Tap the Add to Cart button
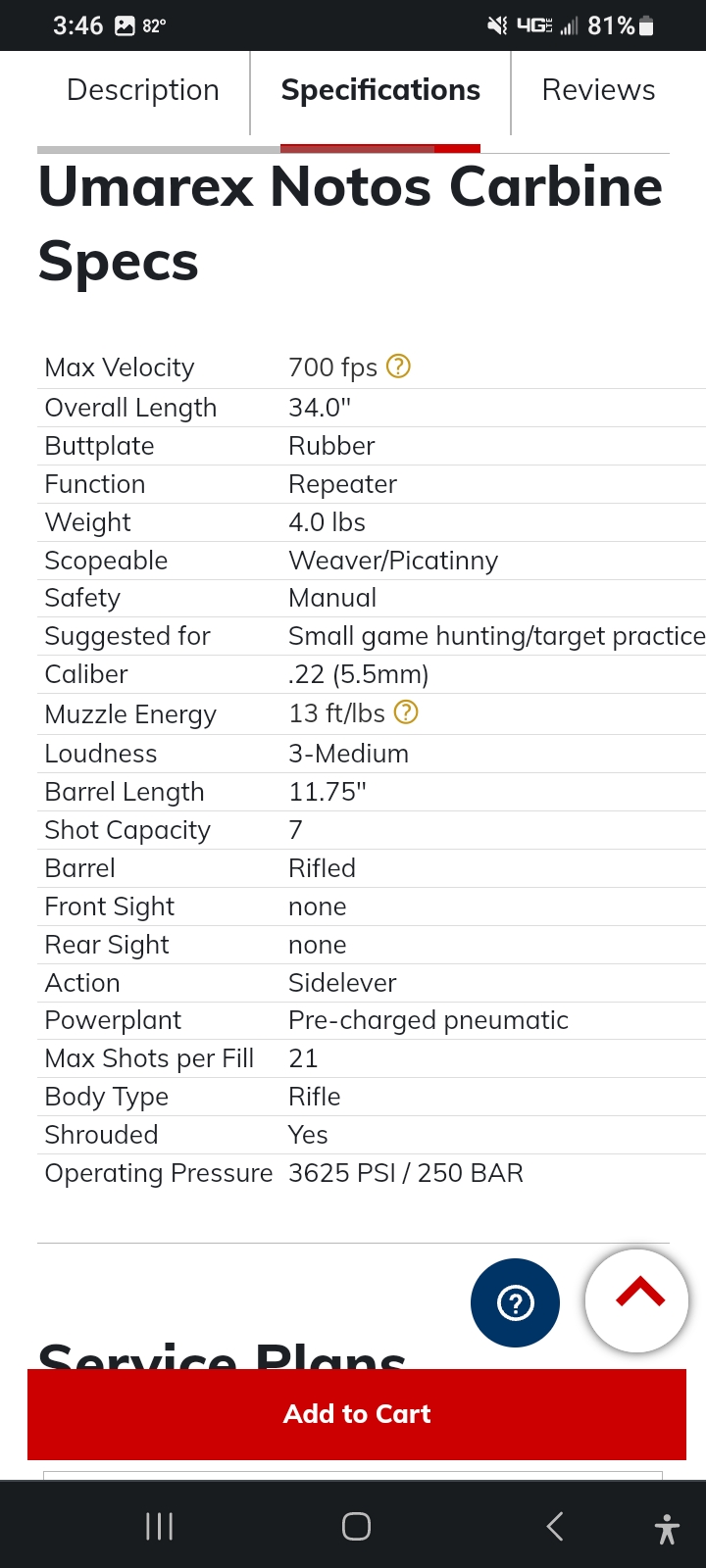The height and width of the screenshot is (1568, 706). [357, 1414]
